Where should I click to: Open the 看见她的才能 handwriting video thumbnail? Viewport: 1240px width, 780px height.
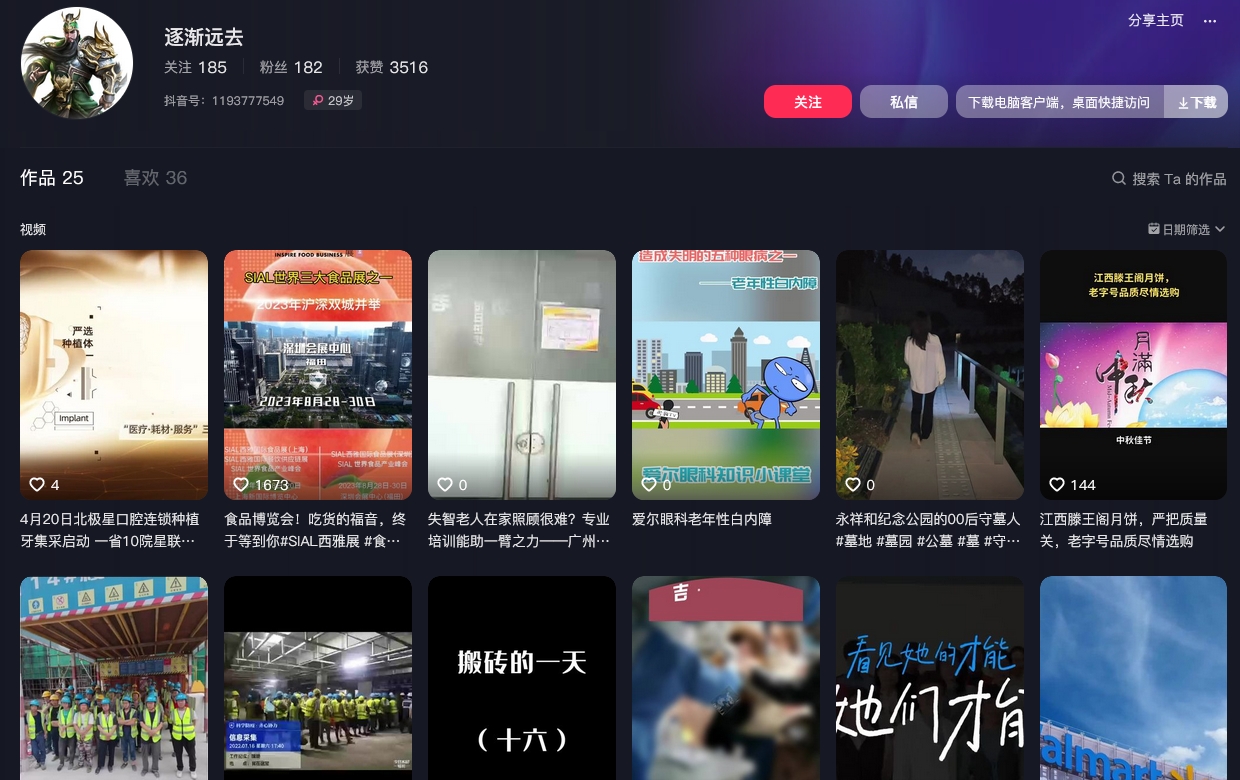coord(930,678)
